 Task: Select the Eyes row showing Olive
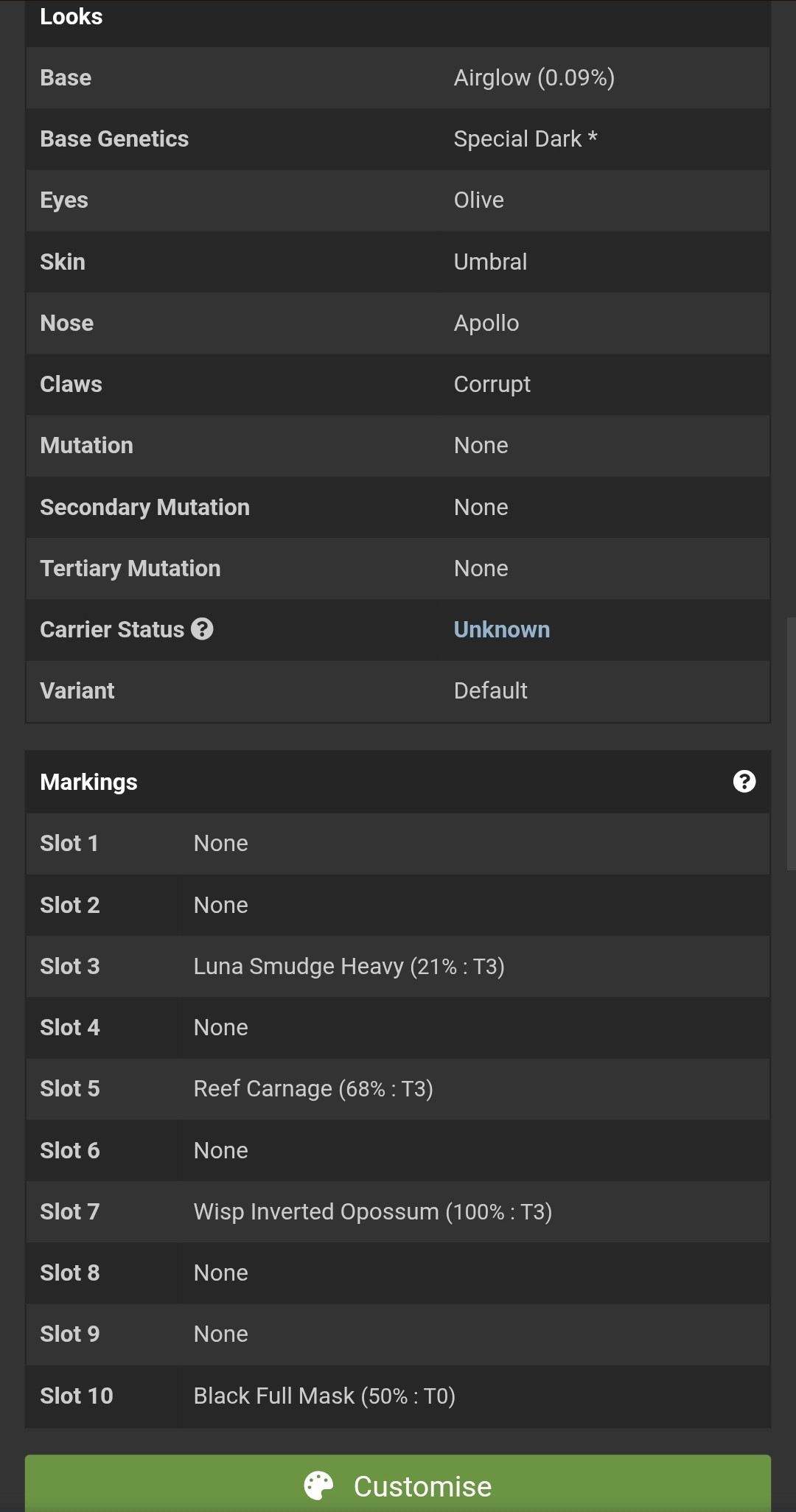pos(398,200)
